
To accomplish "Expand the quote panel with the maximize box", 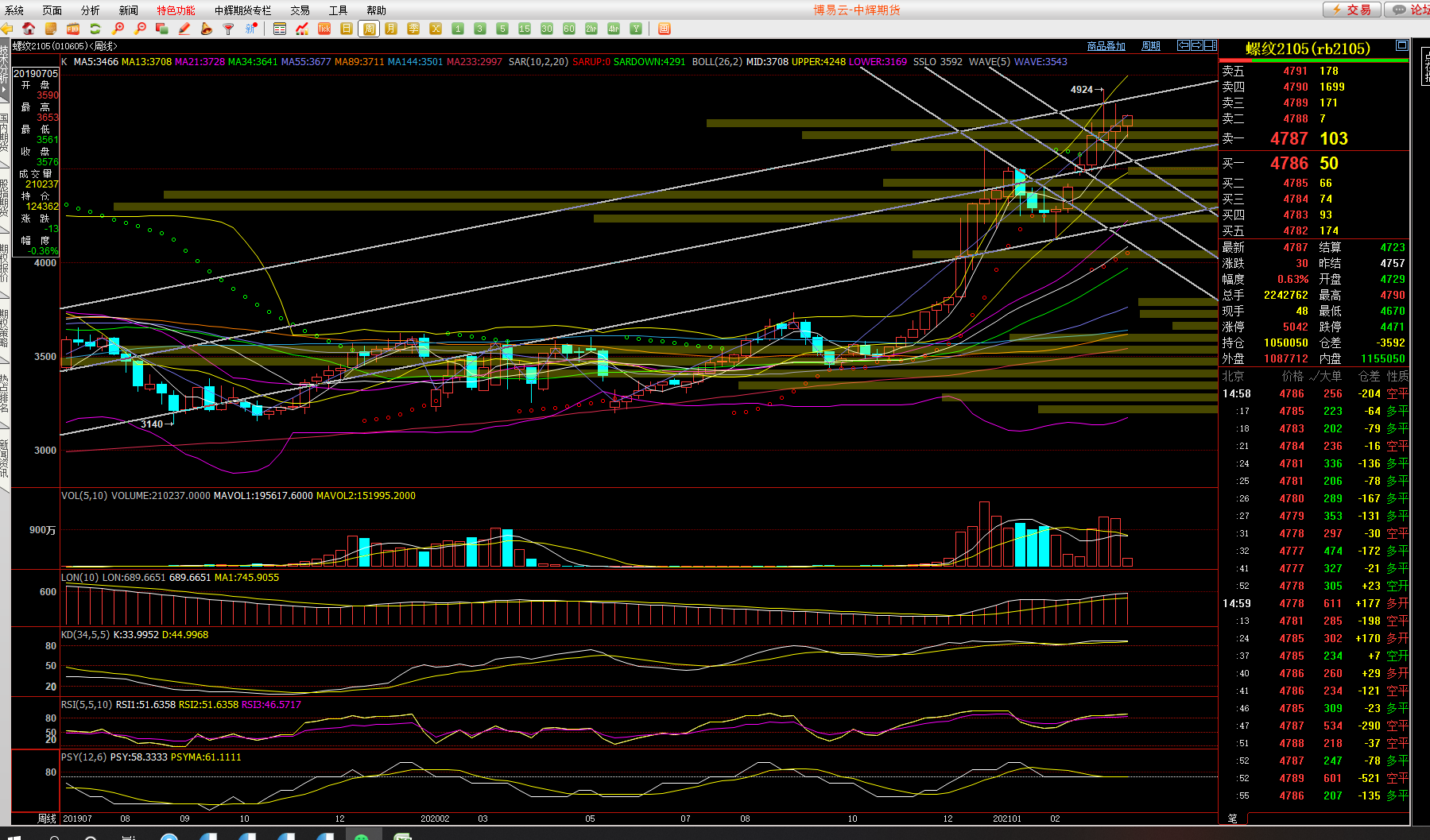I will pos(1401,45).
